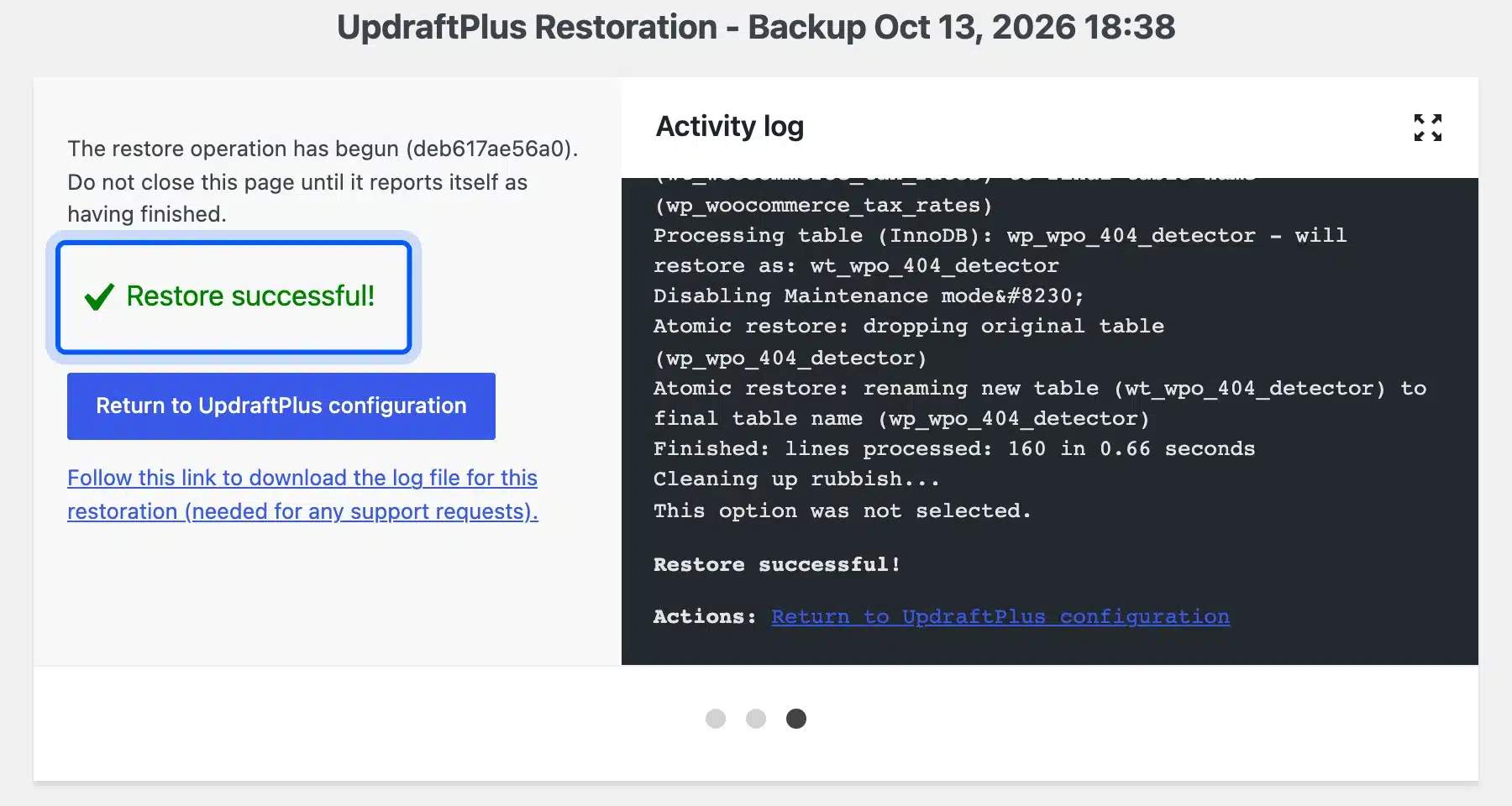
Task: Click the bold "Restore successful!" log line
Action: [x=777, y=564]
